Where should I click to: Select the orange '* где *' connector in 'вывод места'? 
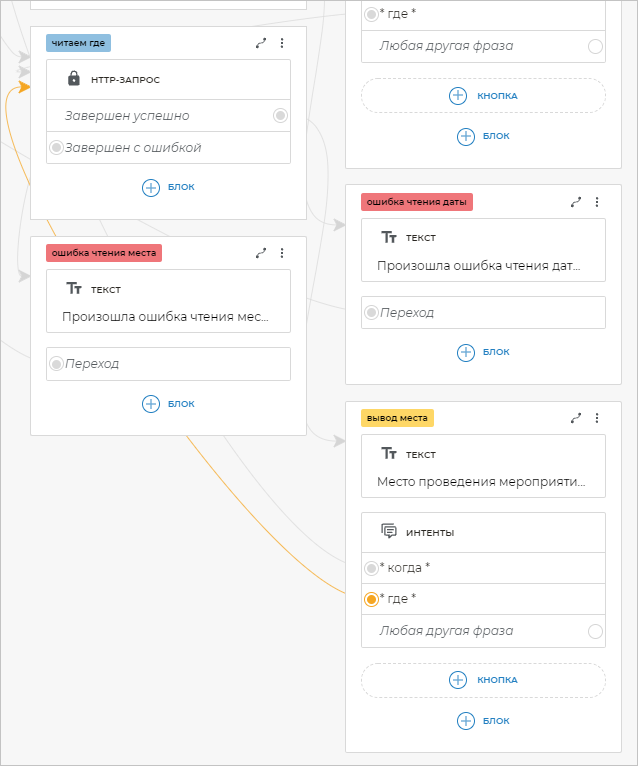(x=371, y=599)
